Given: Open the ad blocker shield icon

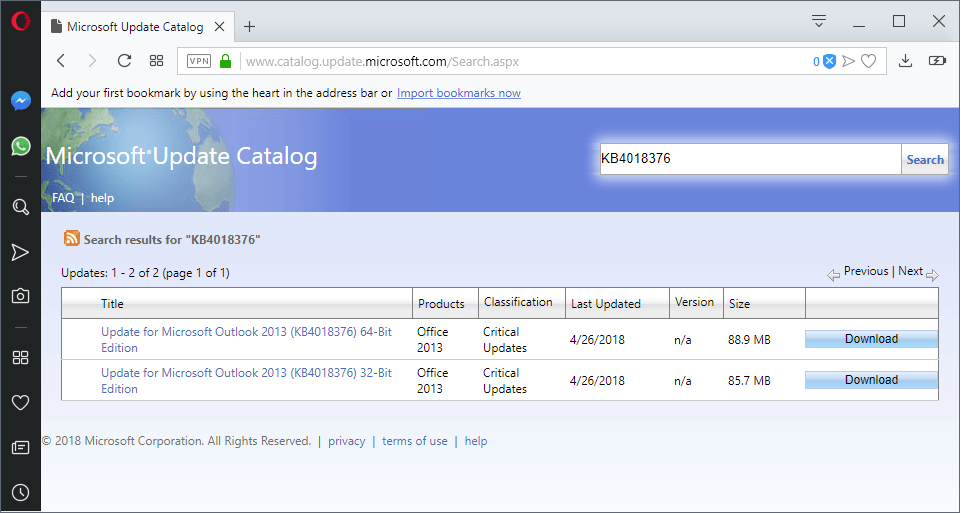Looking at the screenshot, I should pyautogui.click(x=830, y=61).
